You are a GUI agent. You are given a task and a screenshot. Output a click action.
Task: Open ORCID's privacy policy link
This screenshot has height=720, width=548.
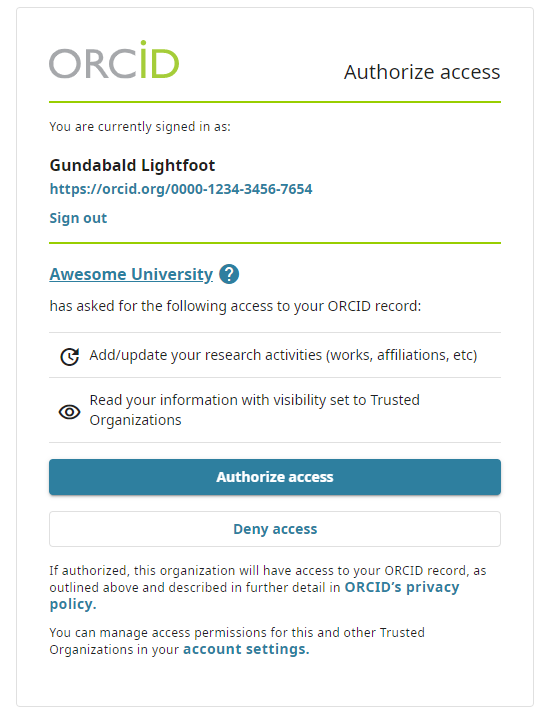254,596
